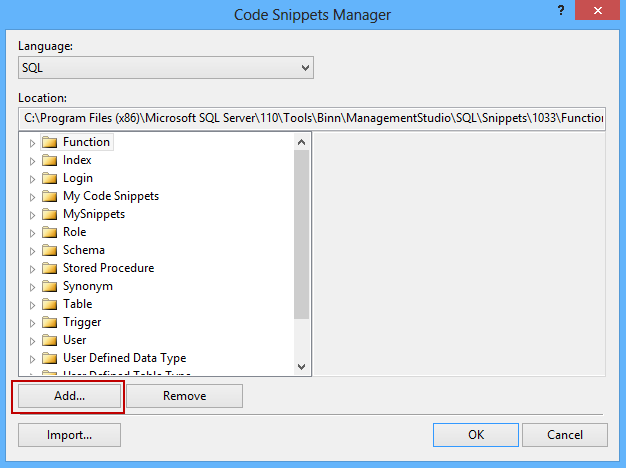Click the Trigger folder icon
The width and height of the screenshot is (626, 468).
pyautogui.click(x=49, y=322)
